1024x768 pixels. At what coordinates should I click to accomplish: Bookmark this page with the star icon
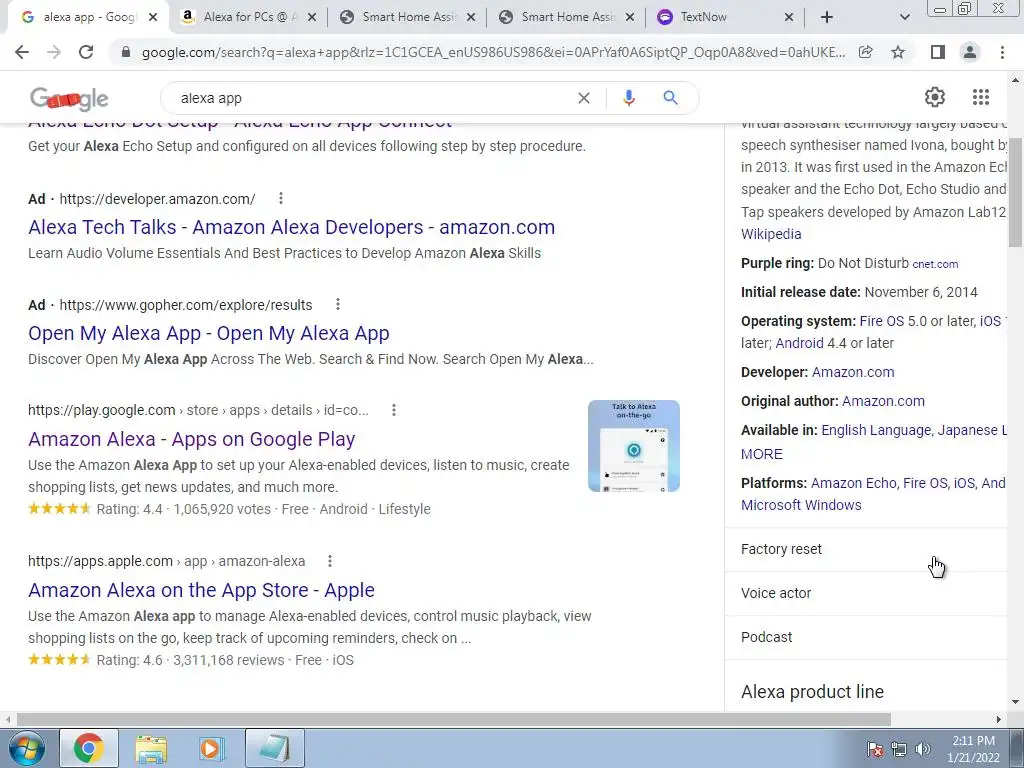(x=898, y=52)
